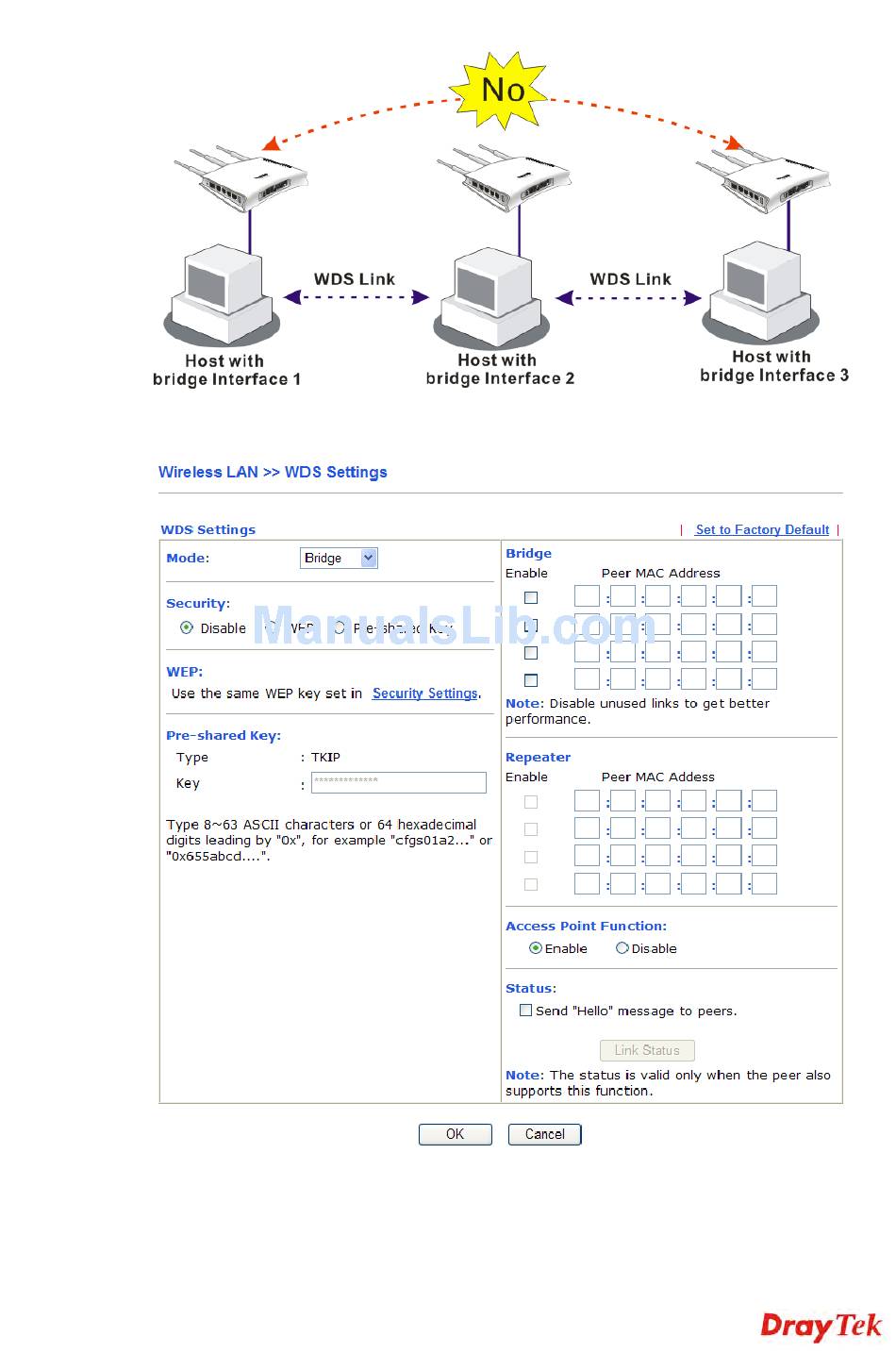Click the "Wireless LAN >> WDS Settings" heading
The height and width of the screenshot is (1354, 896).
click(273, 472)
